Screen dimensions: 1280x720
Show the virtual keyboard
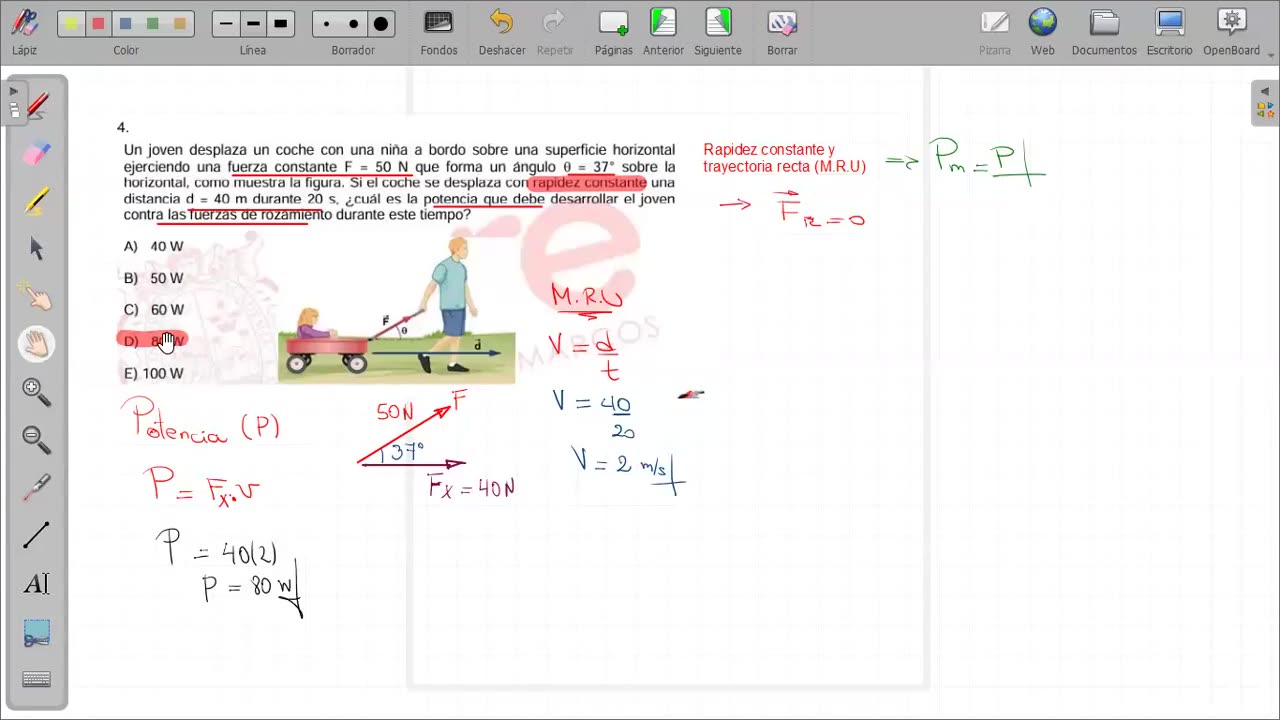(x=37, y=680)
